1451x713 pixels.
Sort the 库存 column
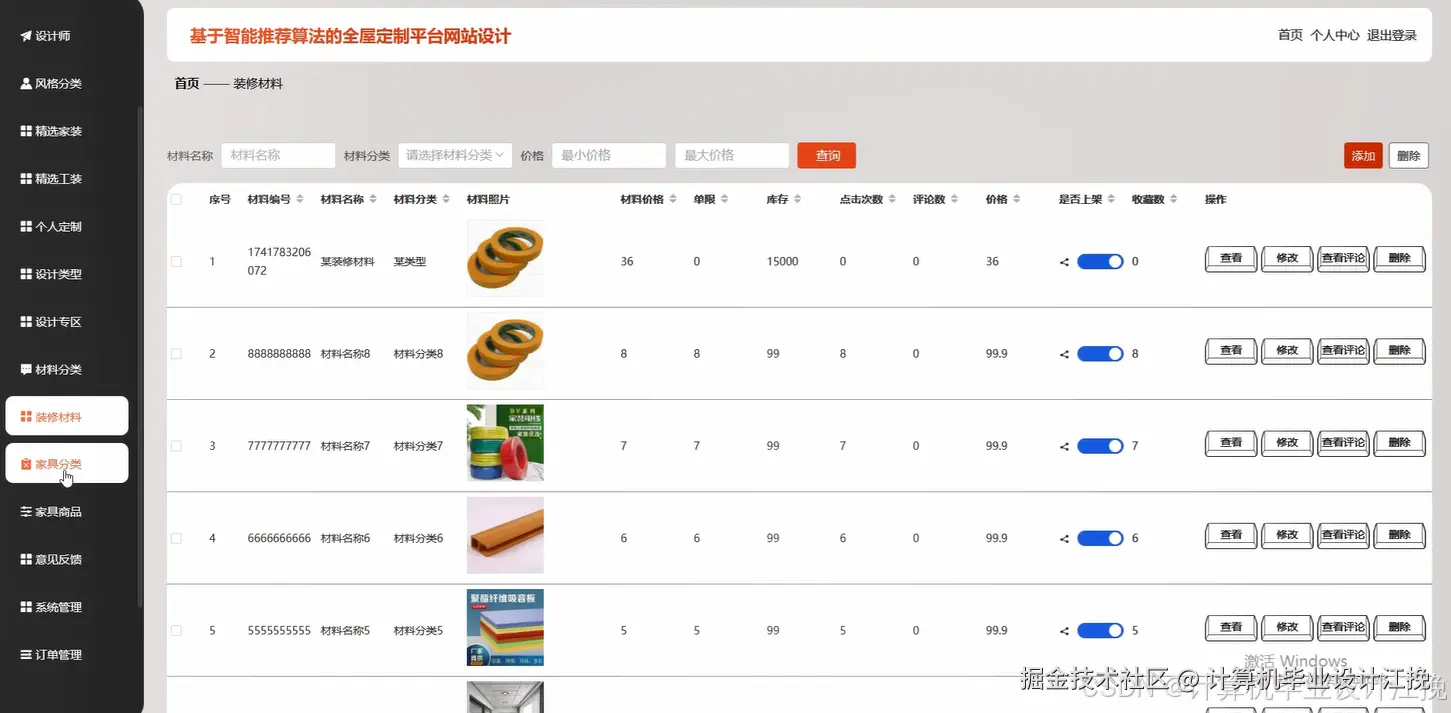click(796, 199)
